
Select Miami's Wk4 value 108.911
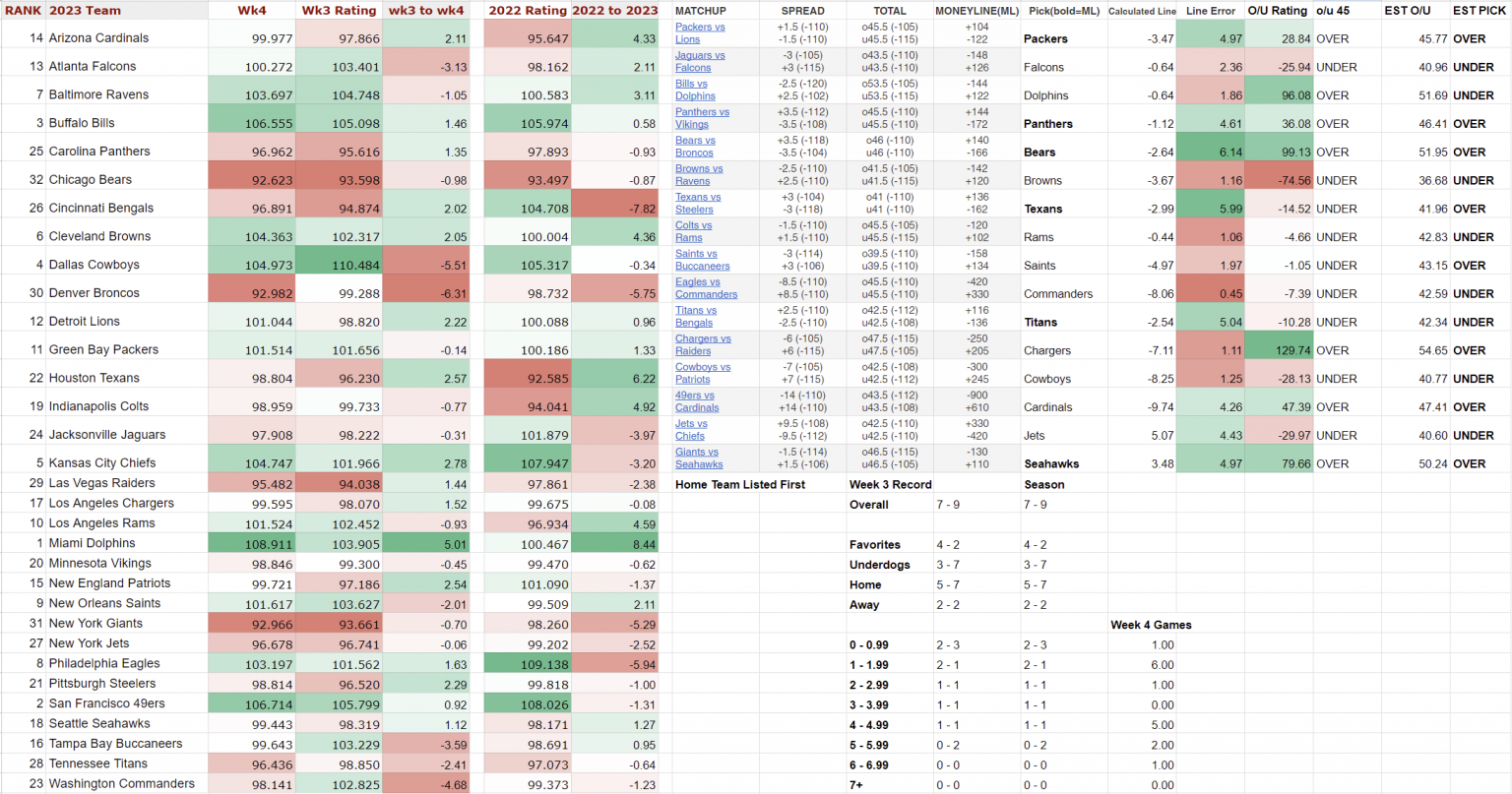[252, 543]
